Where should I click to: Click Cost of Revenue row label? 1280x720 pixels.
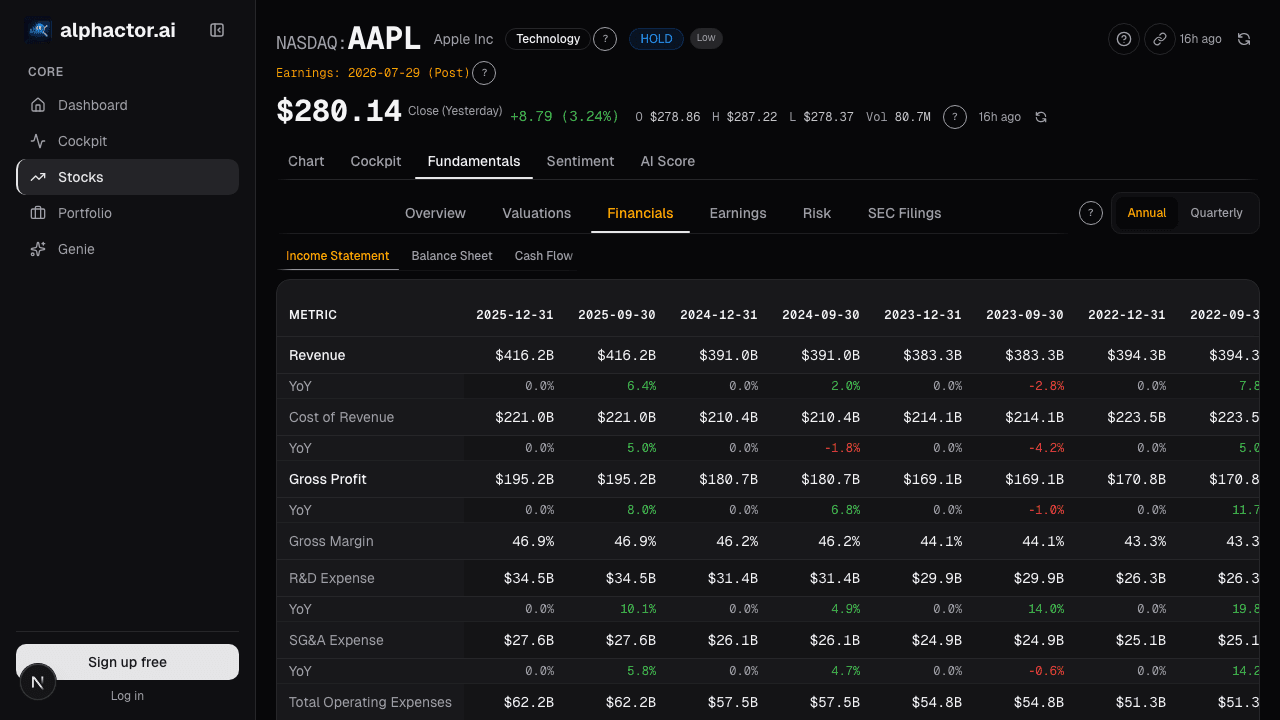pyautogui.click(x=341, y=417)
